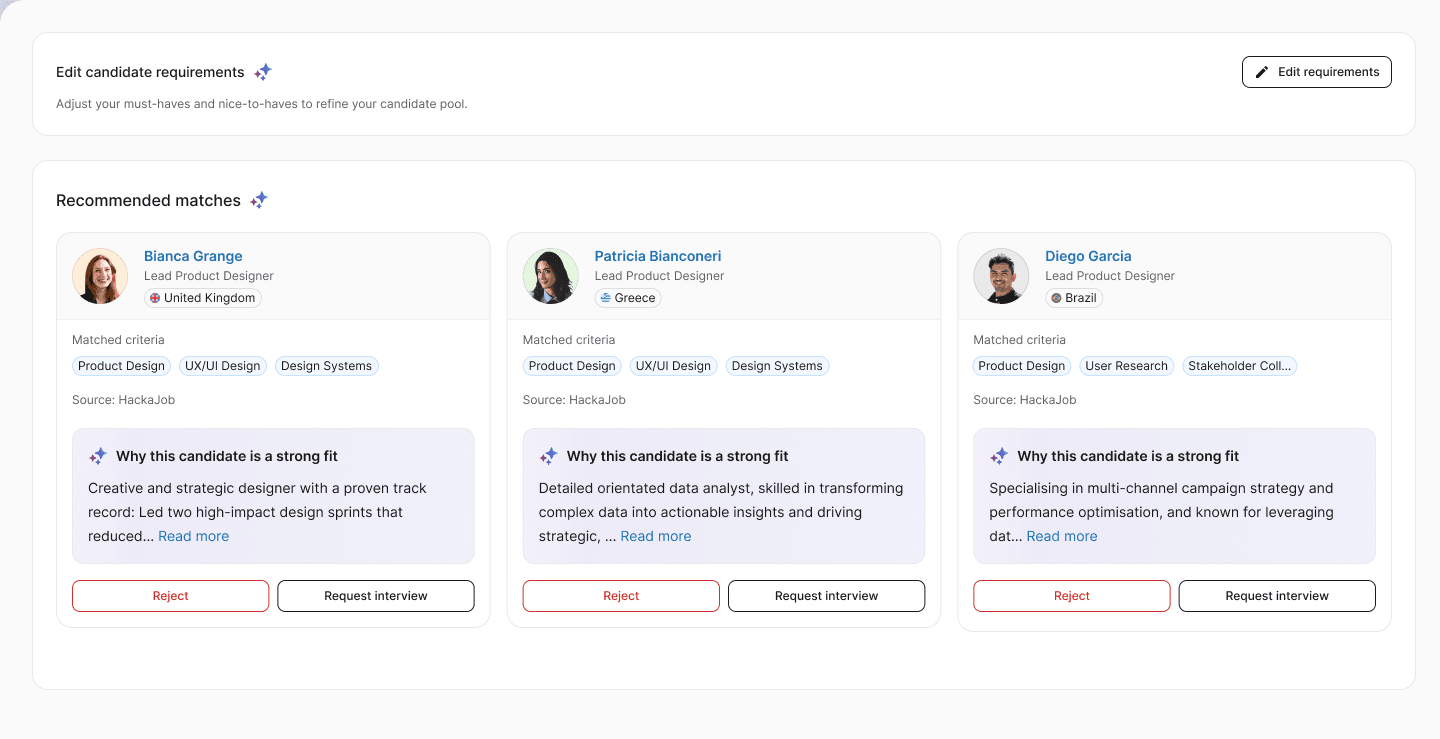The height and width of the screenshot is (739, 1440).
Task: Click the Brazil flag icon
Action: point(1056,298)
